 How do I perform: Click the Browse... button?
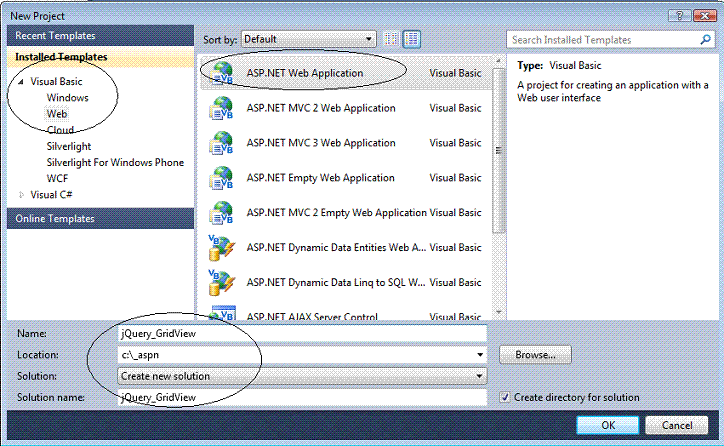click(x=535, y=355)
